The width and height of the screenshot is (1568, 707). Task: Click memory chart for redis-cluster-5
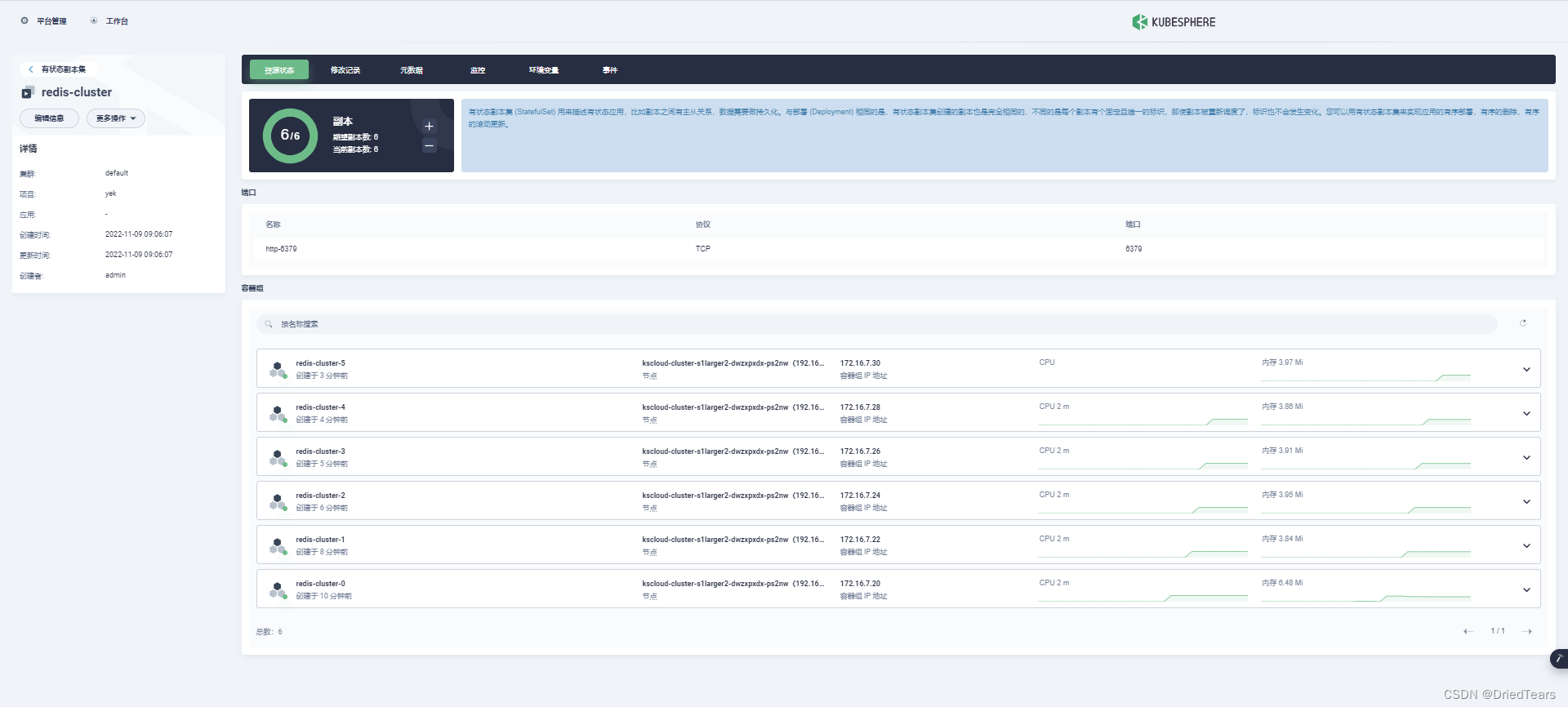pyautogui.click(x=1365, y=376)
